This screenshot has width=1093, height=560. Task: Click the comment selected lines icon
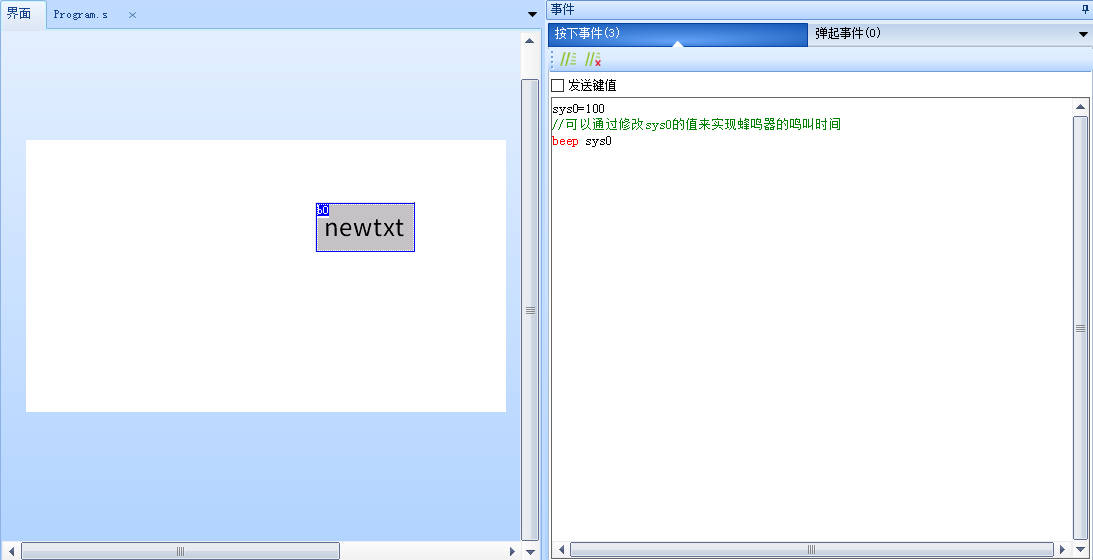click(568, 60)
